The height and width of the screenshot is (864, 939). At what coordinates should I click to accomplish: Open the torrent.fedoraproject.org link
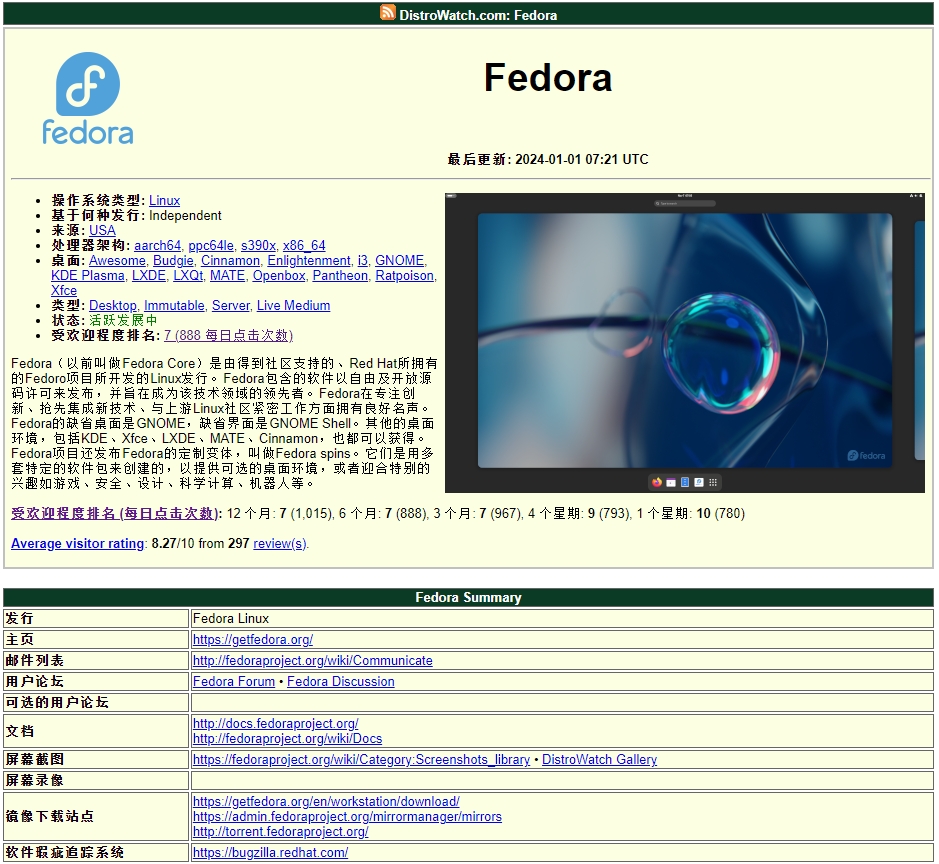pyautogui.click(x=280, y=831)
